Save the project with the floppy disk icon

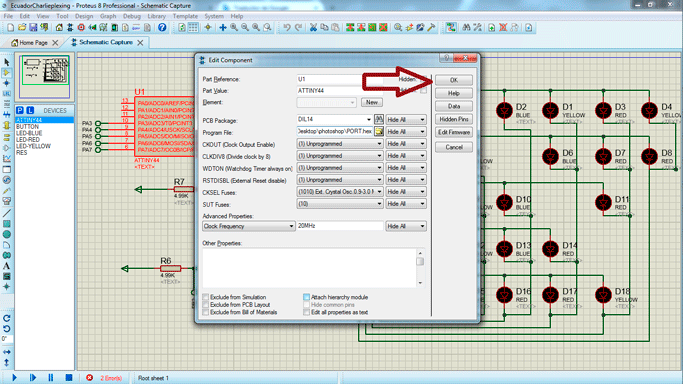(x=33, y=27)
